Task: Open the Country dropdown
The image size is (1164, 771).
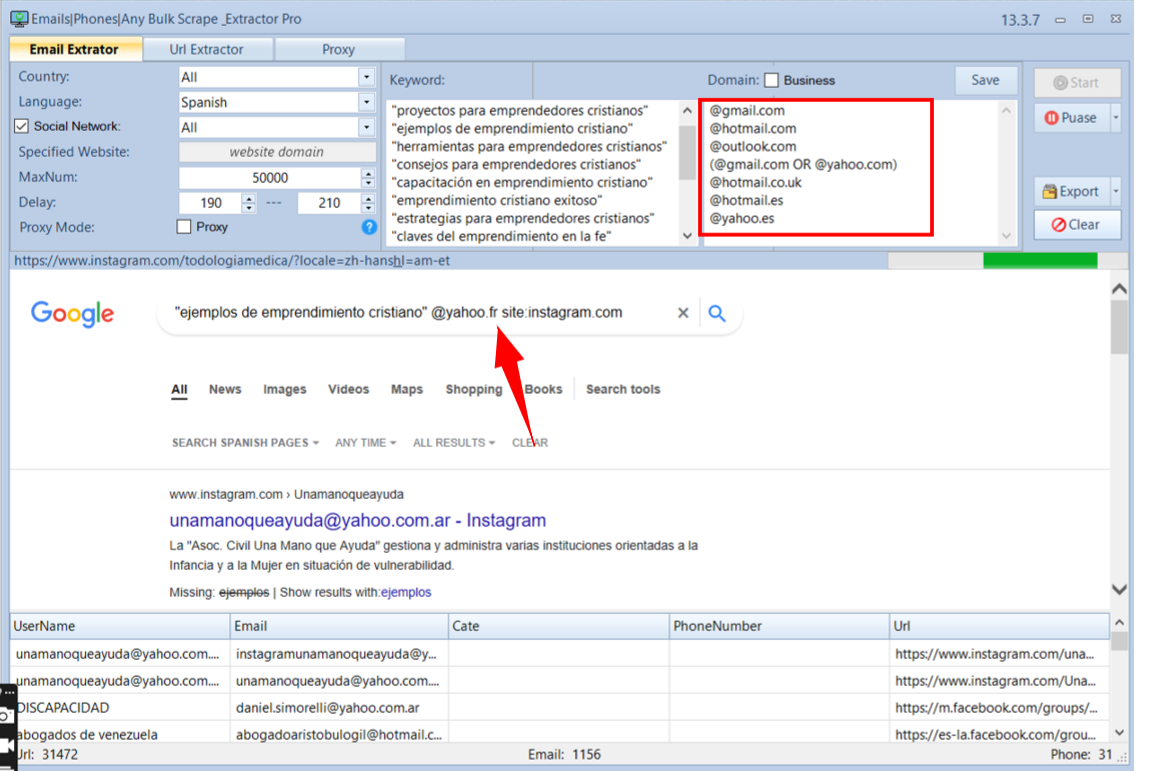Action: (x=366, y=77)
